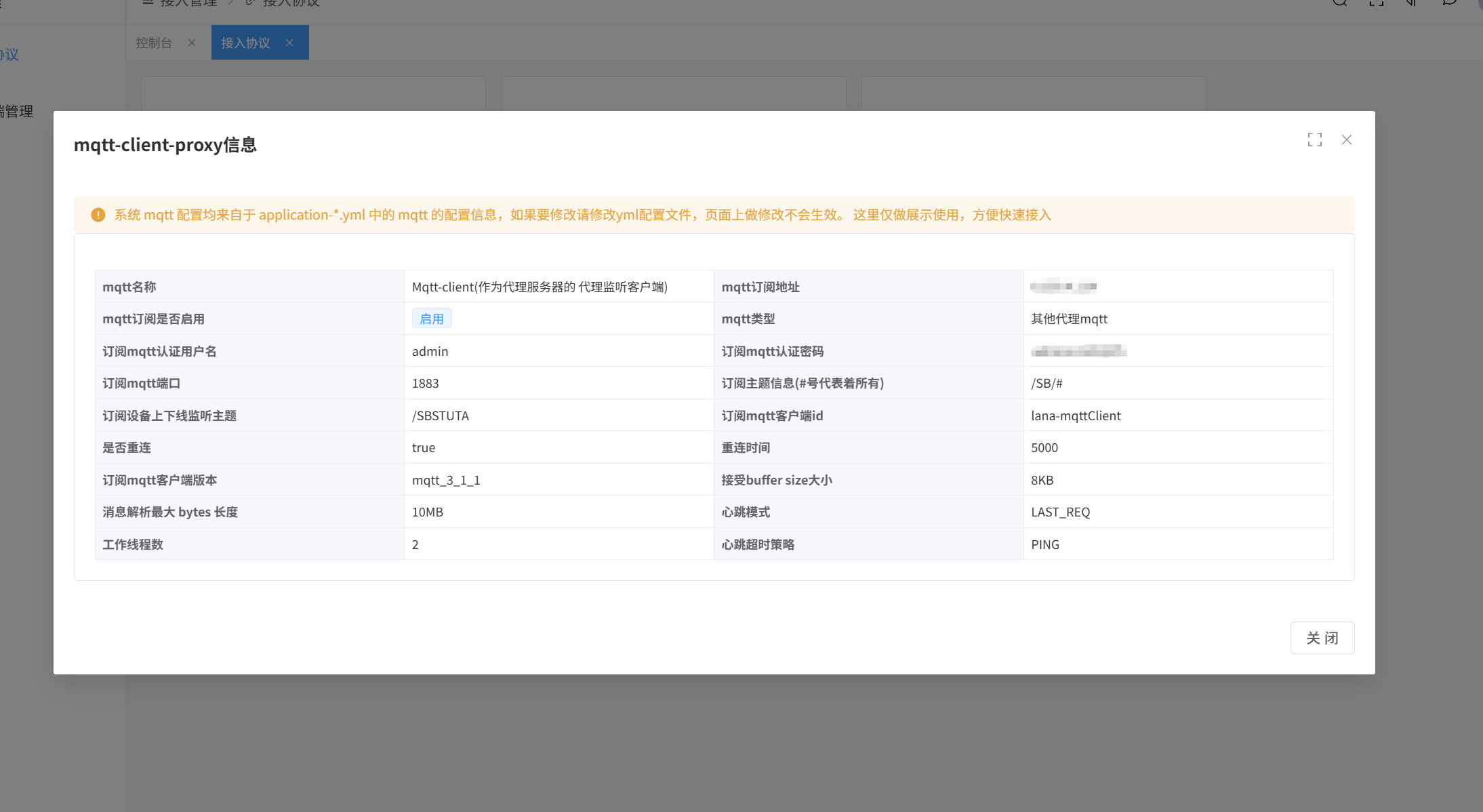Click the /SB/# subscription topic value
This screenshot has width=1483, height=812.
[1047, 383]
